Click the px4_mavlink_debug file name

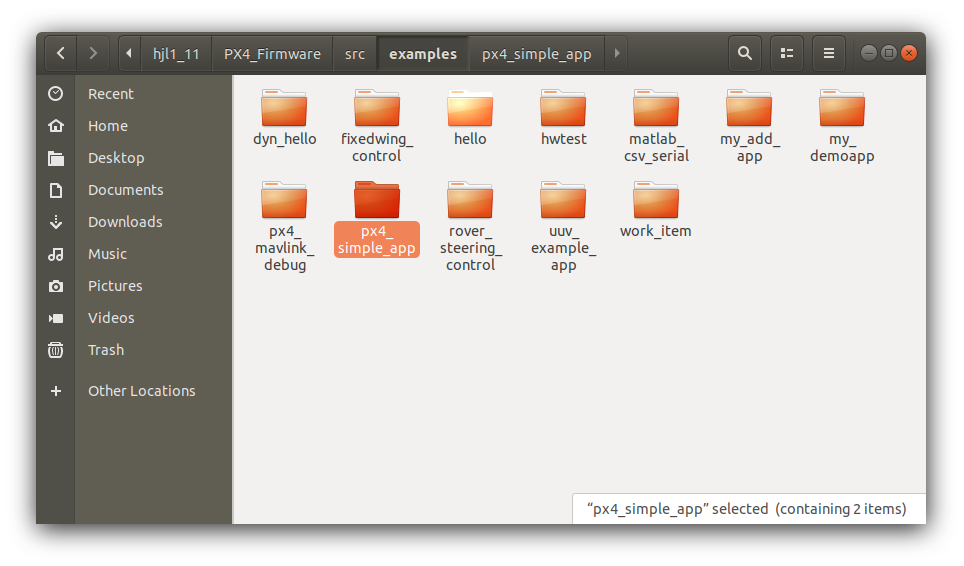click(x=285, y=248)
